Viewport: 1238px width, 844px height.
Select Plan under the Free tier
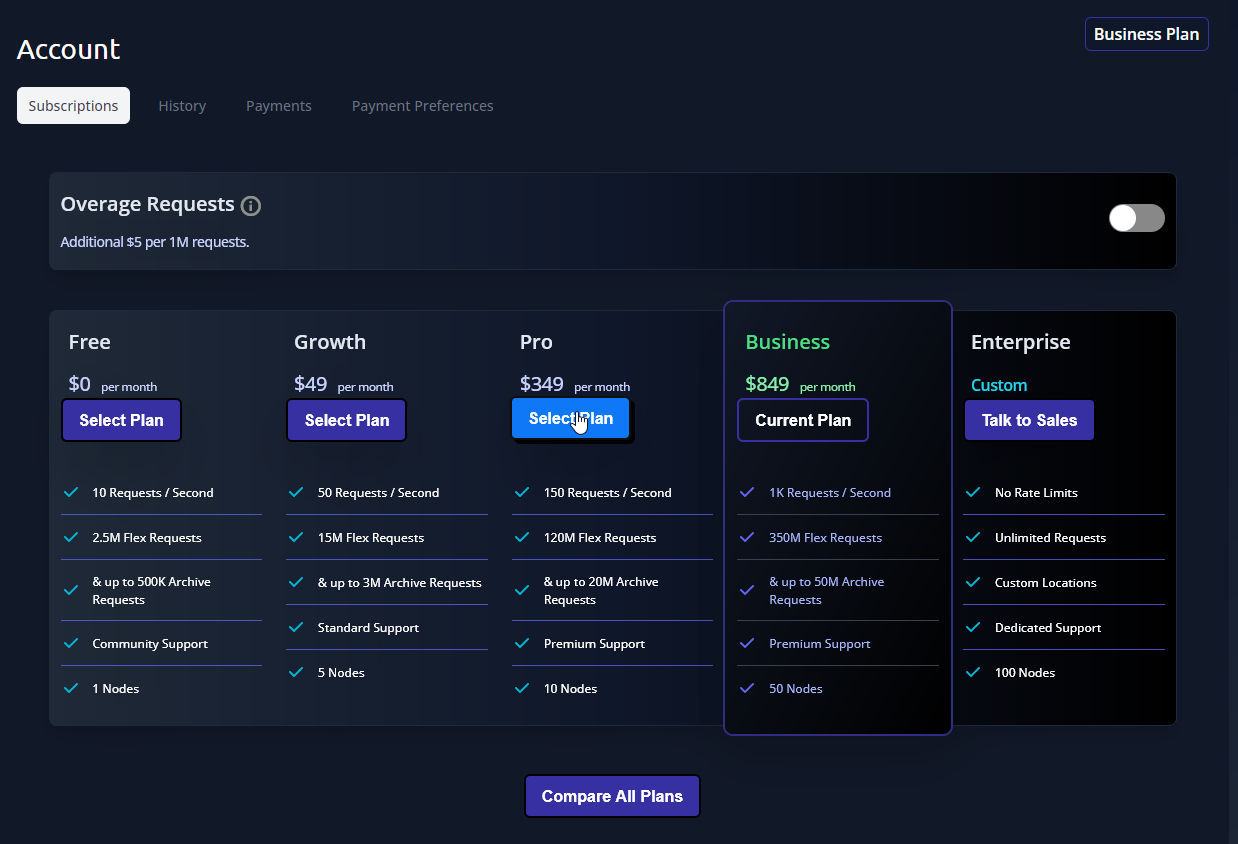tap(121, 420)
